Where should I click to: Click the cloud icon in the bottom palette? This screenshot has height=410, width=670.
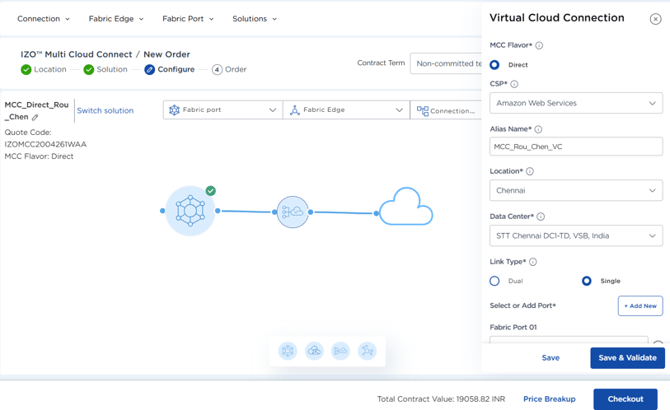click(314, 351)
